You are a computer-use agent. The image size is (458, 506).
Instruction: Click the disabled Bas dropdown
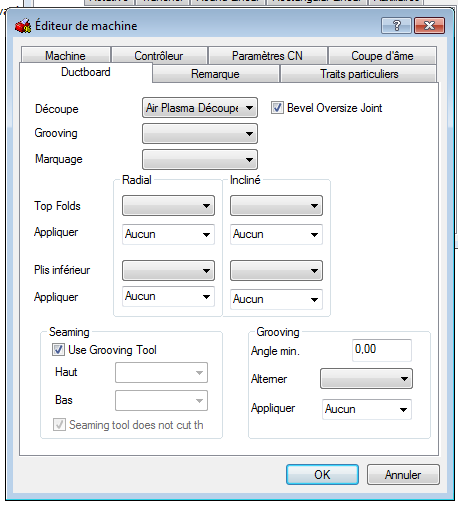coord(161,401)
